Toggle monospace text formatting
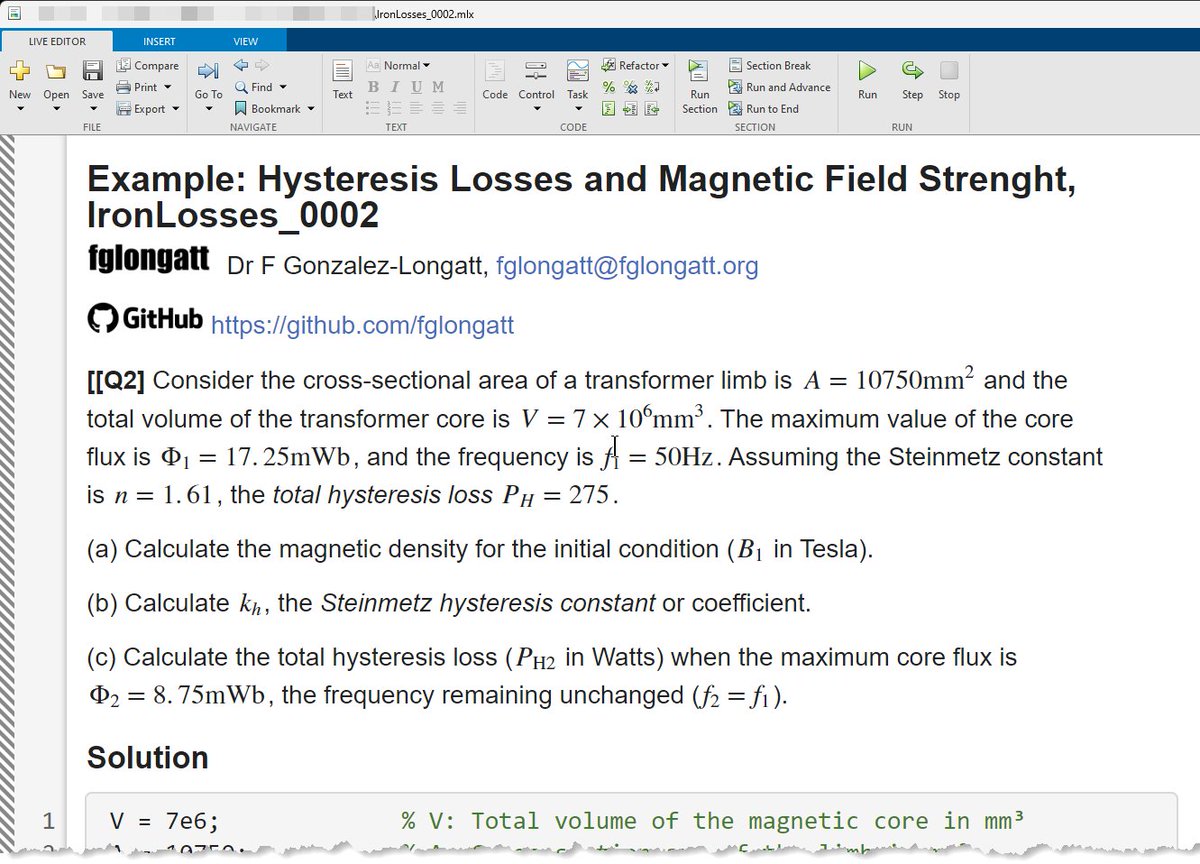This screenshot has height=864, width=1200. pyautogui.click(x=438, y=87)
